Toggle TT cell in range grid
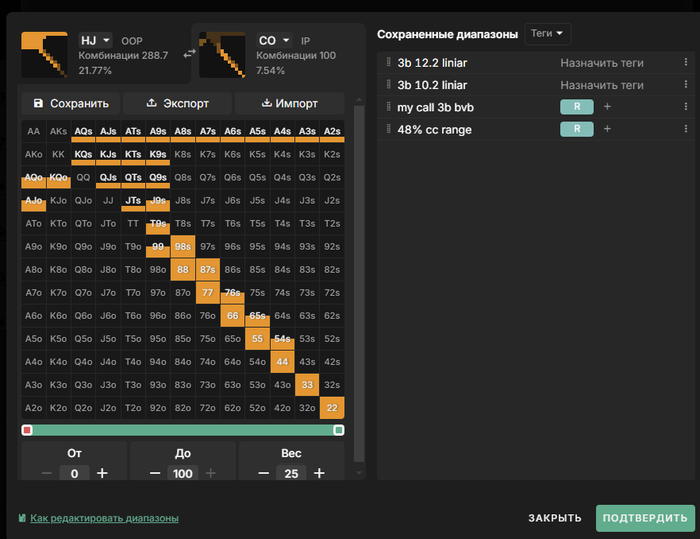This screenshot has width=700, height=539. (x=133, y=223)
